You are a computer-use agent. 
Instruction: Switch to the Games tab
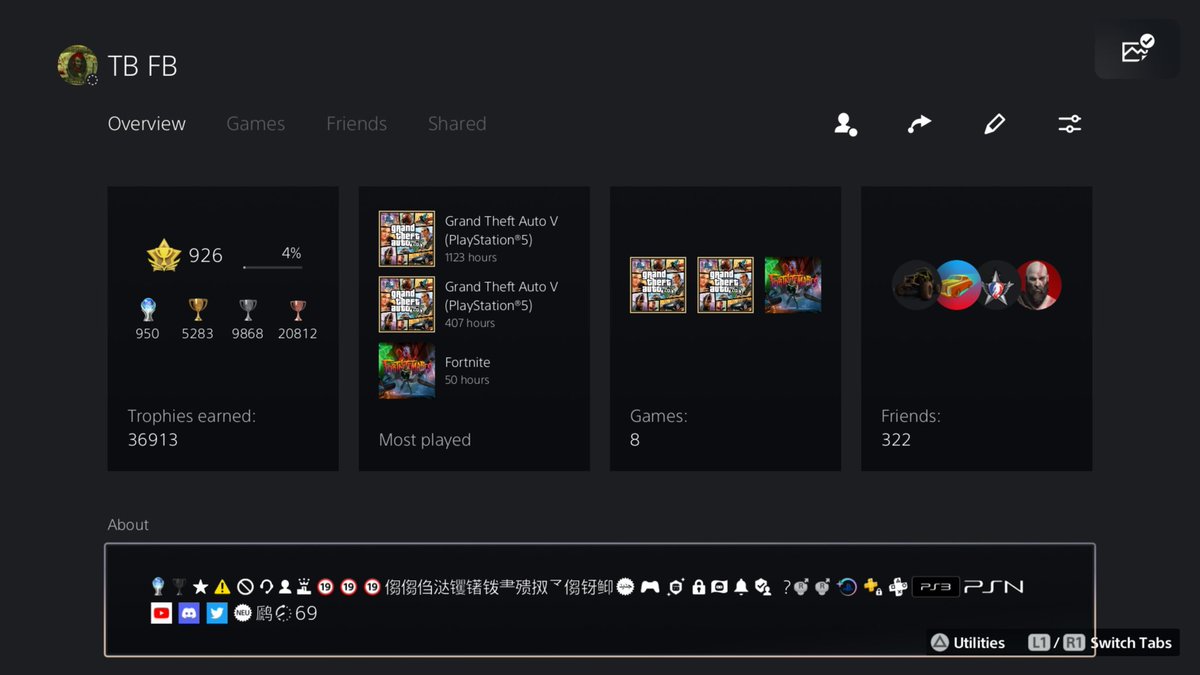click(x=256, y=124)
